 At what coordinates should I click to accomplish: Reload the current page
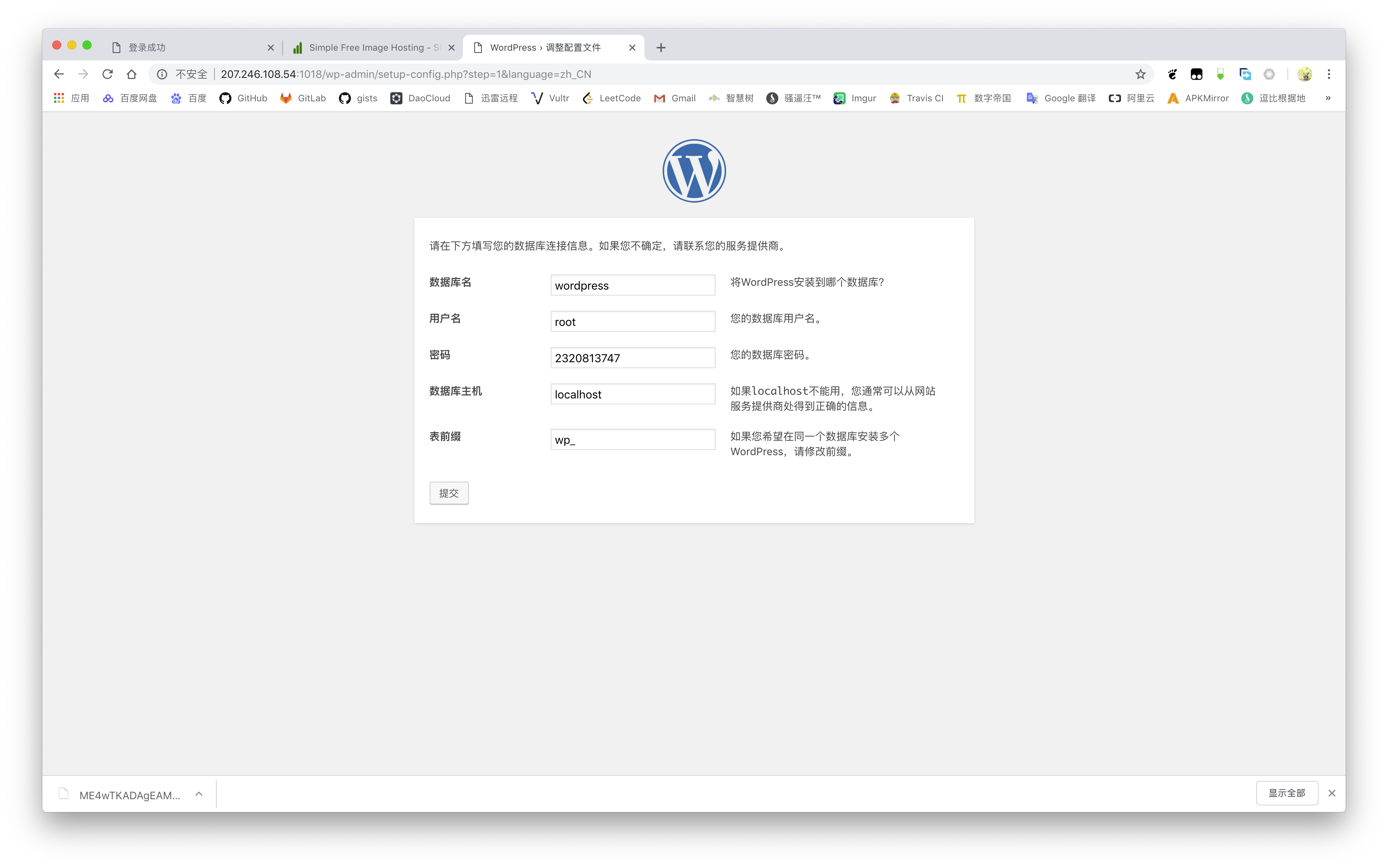107,74
